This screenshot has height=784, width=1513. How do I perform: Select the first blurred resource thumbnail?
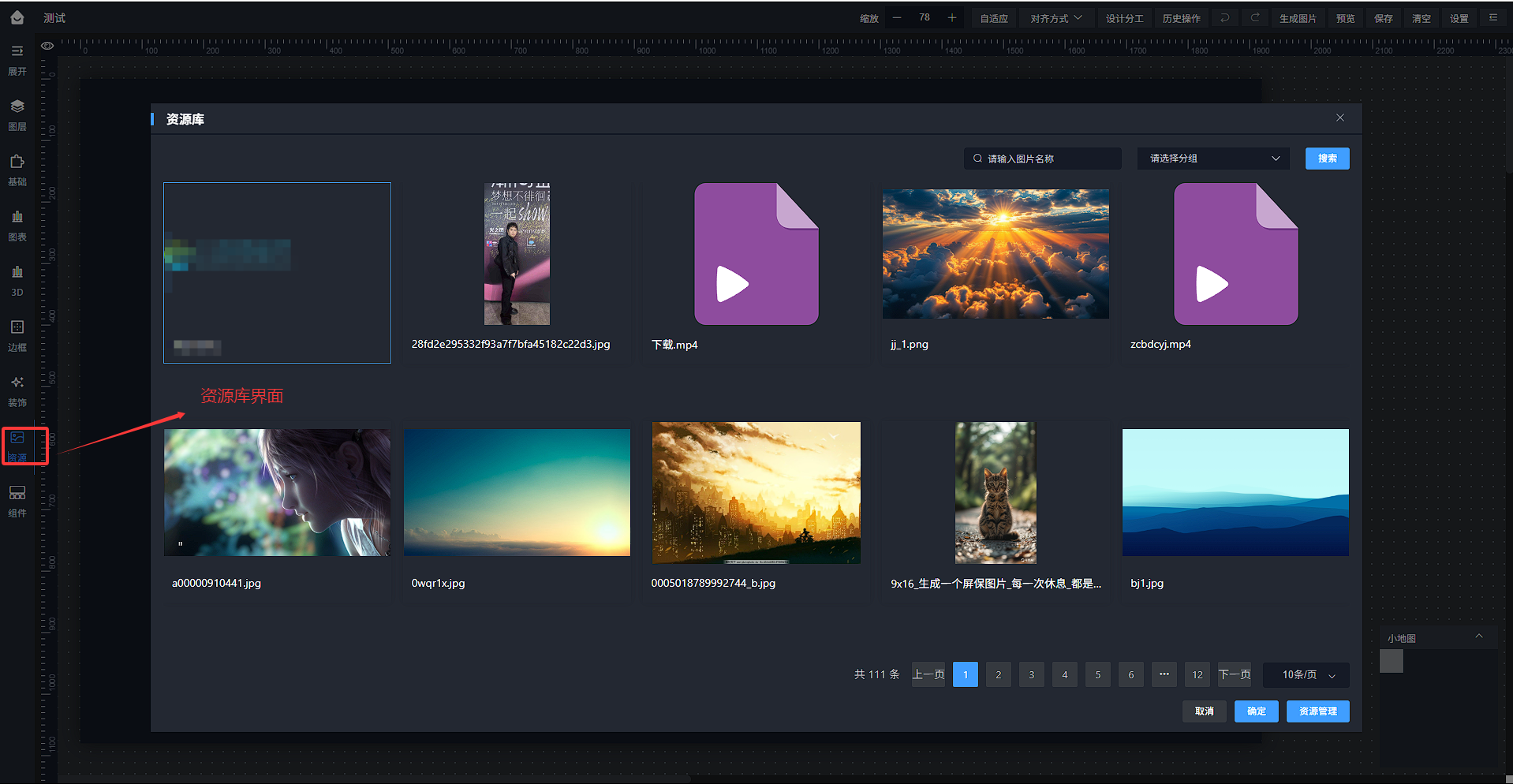(x=277, y=273)
